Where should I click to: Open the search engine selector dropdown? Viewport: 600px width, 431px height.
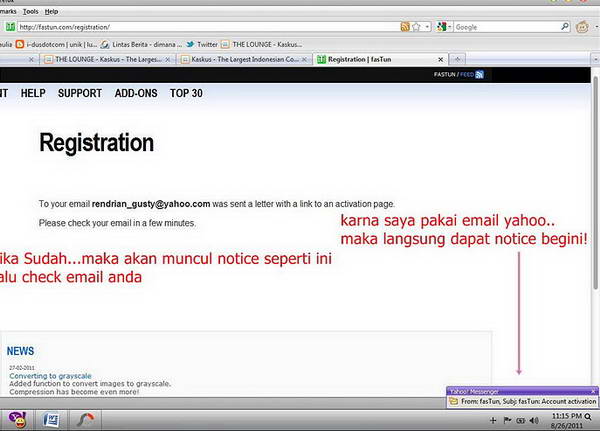(x=444, y=27)
